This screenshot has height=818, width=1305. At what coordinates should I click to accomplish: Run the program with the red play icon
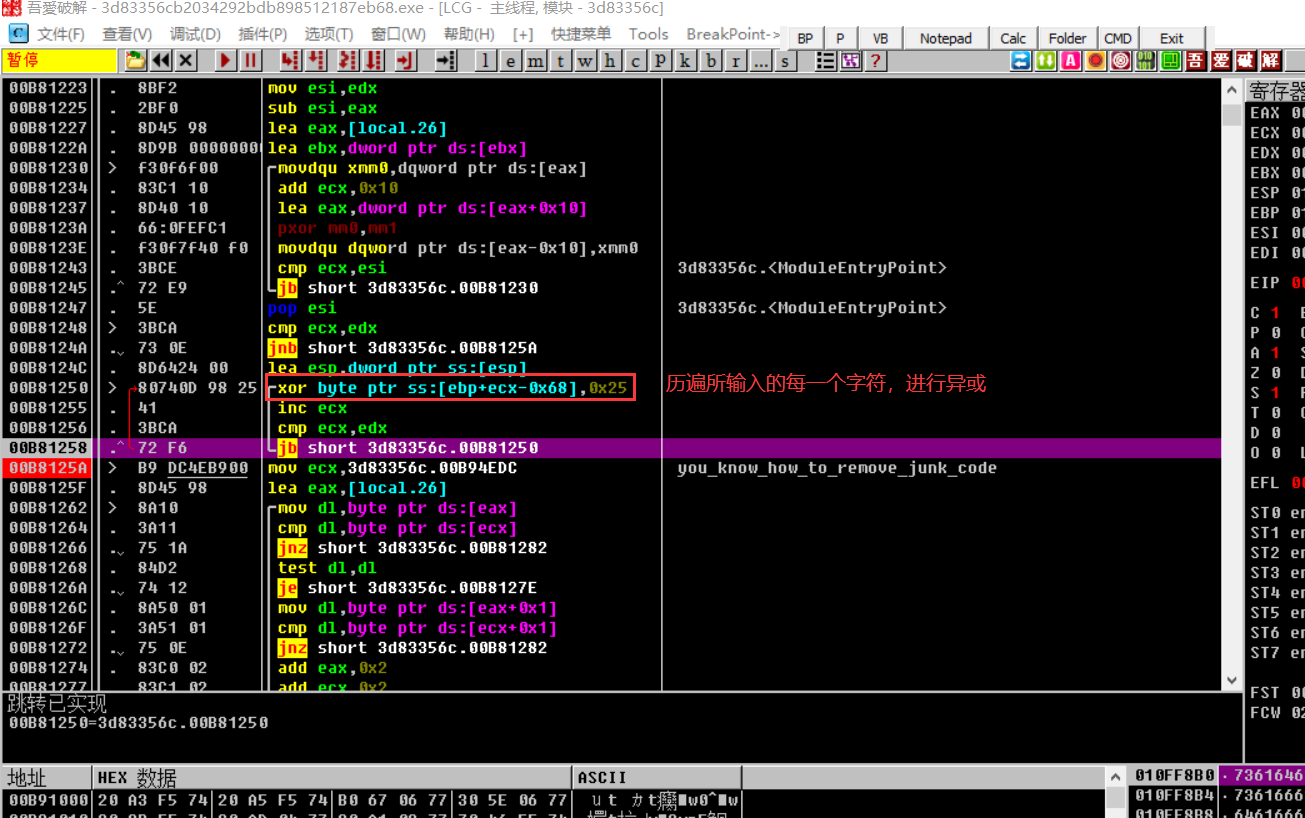[x=226, y=61]
